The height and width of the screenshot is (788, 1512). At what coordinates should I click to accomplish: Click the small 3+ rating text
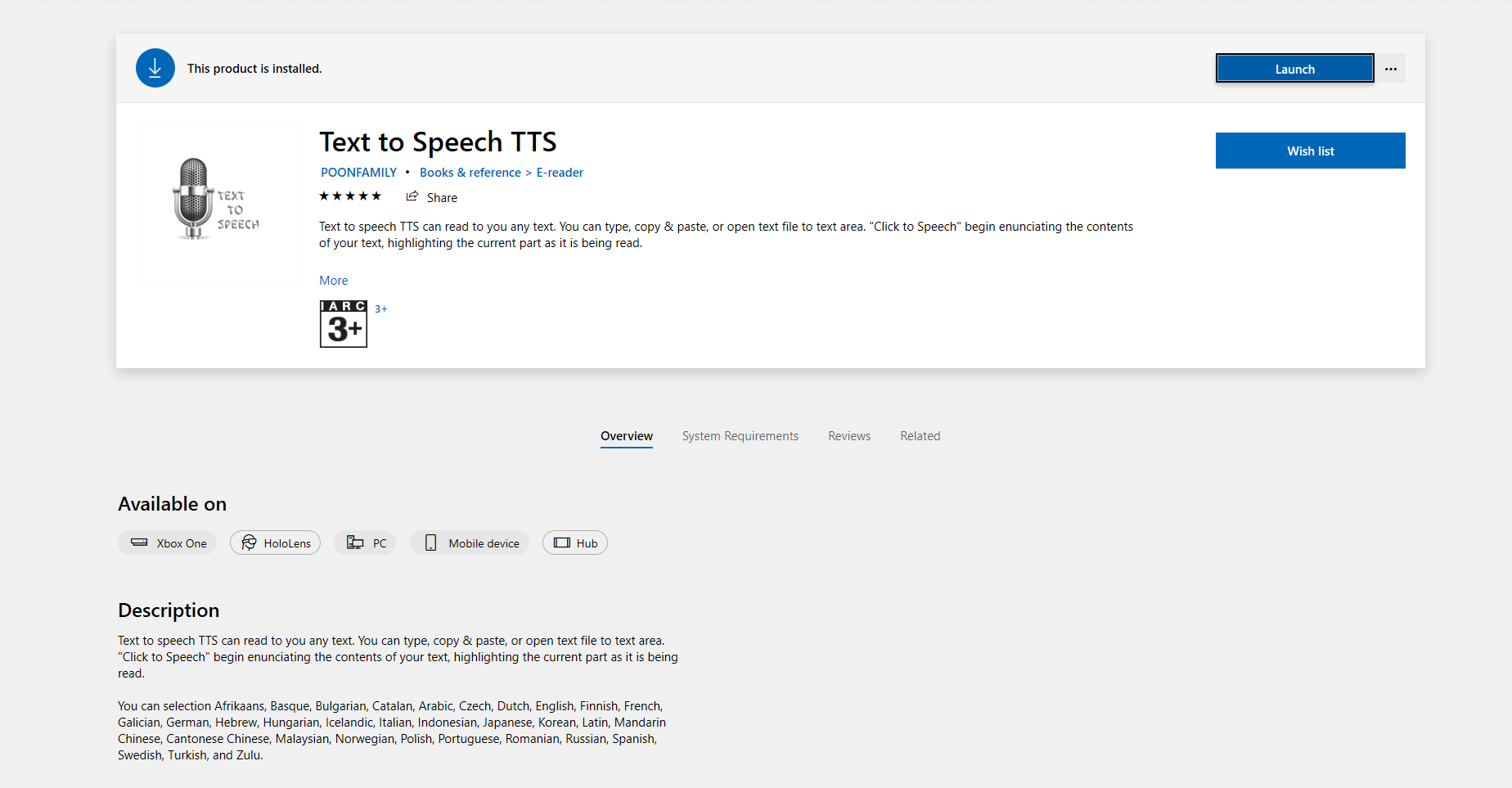[x=381, y=309]
